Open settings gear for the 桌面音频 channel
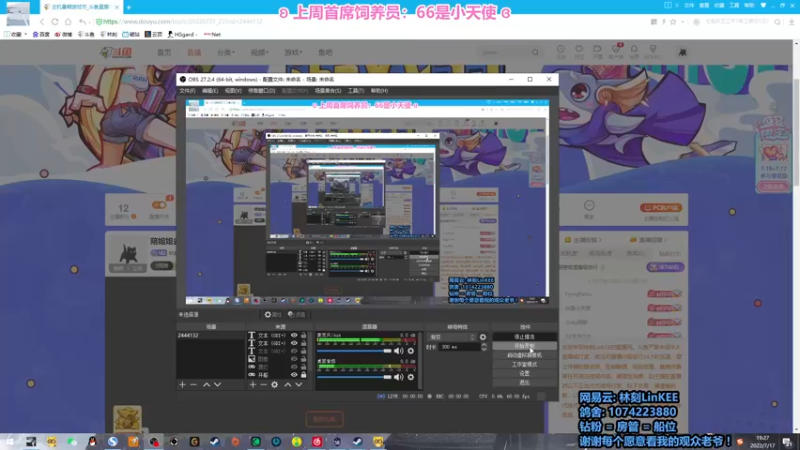 (x=411, y=377)
